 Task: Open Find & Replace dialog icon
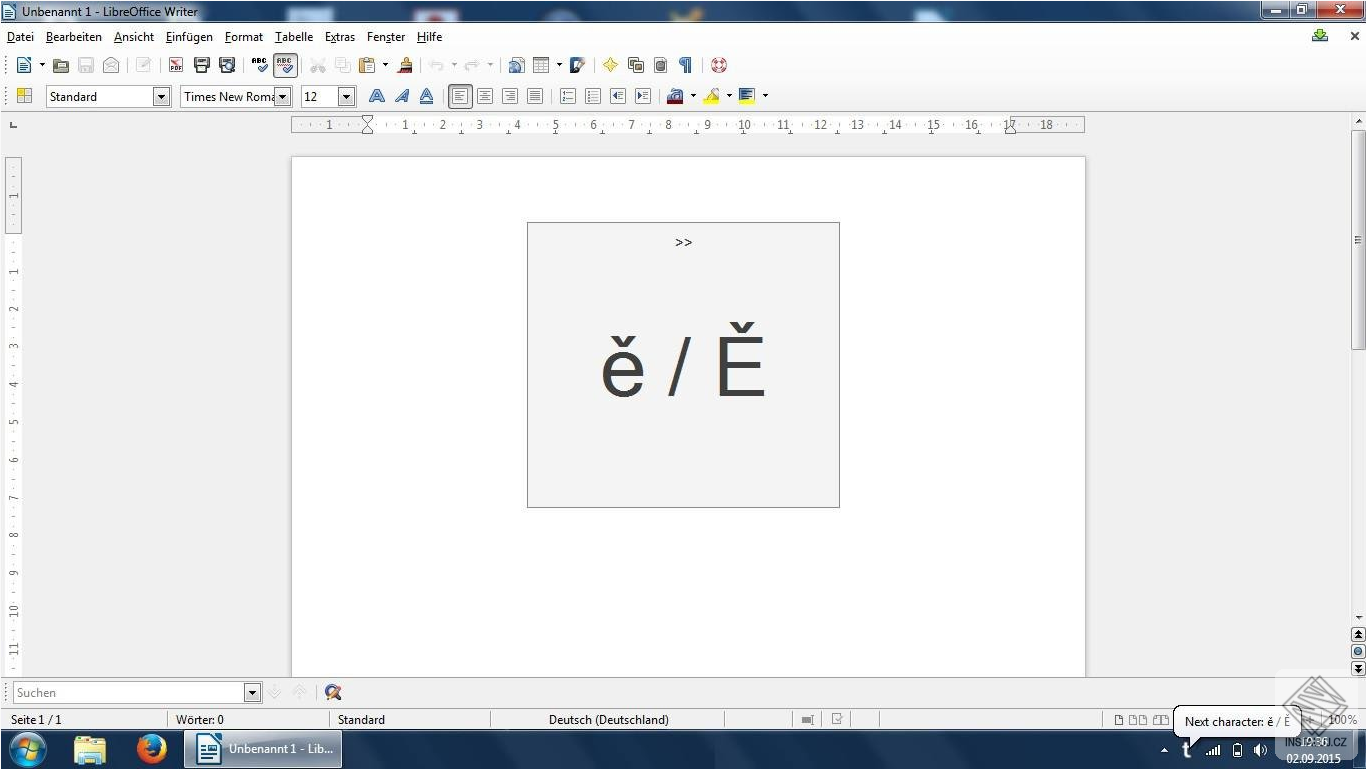click(x=333, y=692)
